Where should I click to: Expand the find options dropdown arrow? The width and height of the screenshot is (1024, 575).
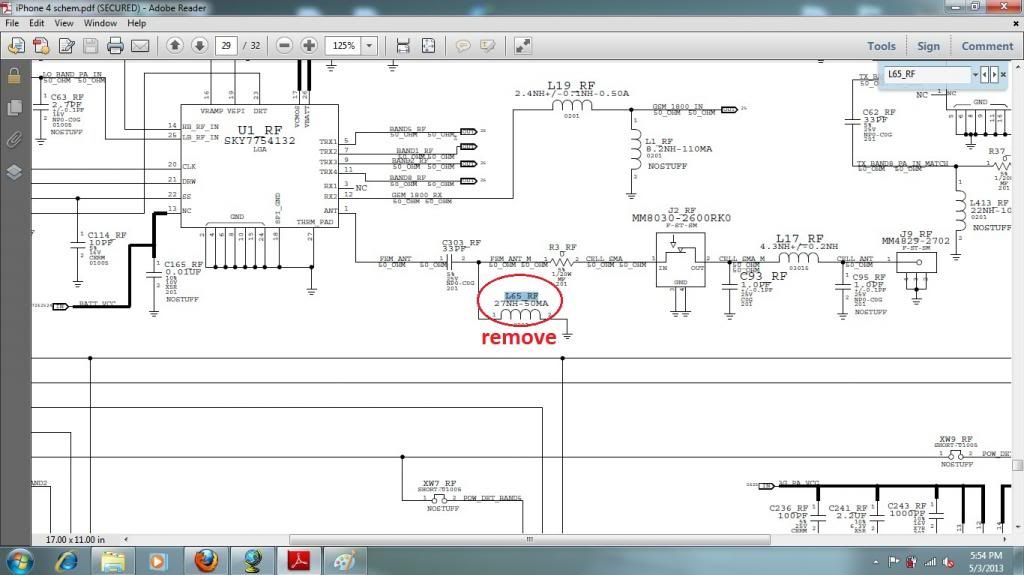click(972, 75)
